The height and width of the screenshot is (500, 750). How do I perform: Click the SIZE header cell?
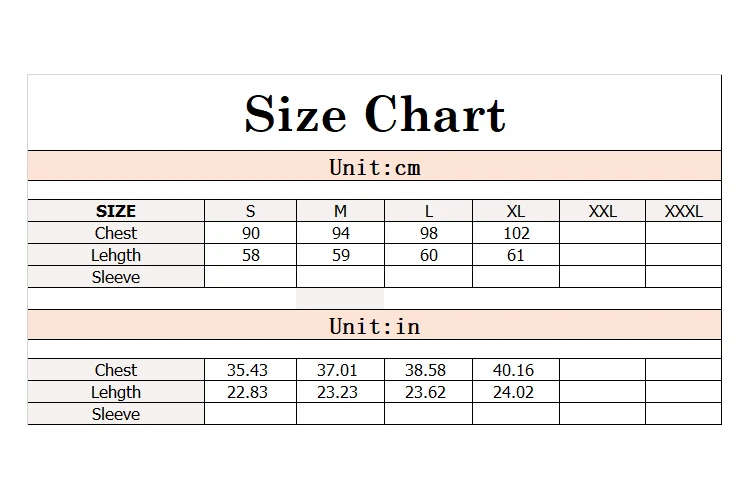pyautogui.click(x=116, y=211)
